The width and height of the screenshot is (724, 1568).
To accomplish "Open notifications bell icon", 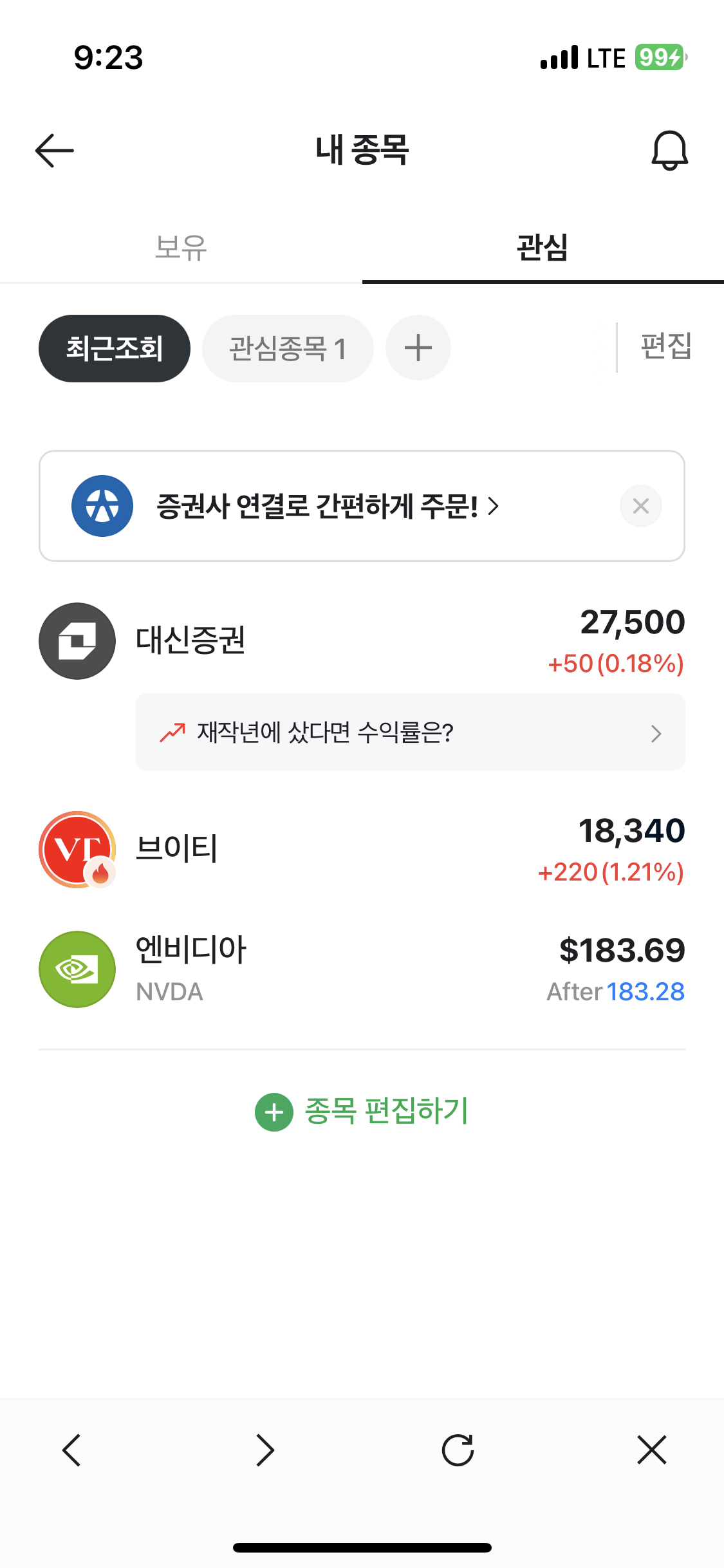I will [669, 151].
